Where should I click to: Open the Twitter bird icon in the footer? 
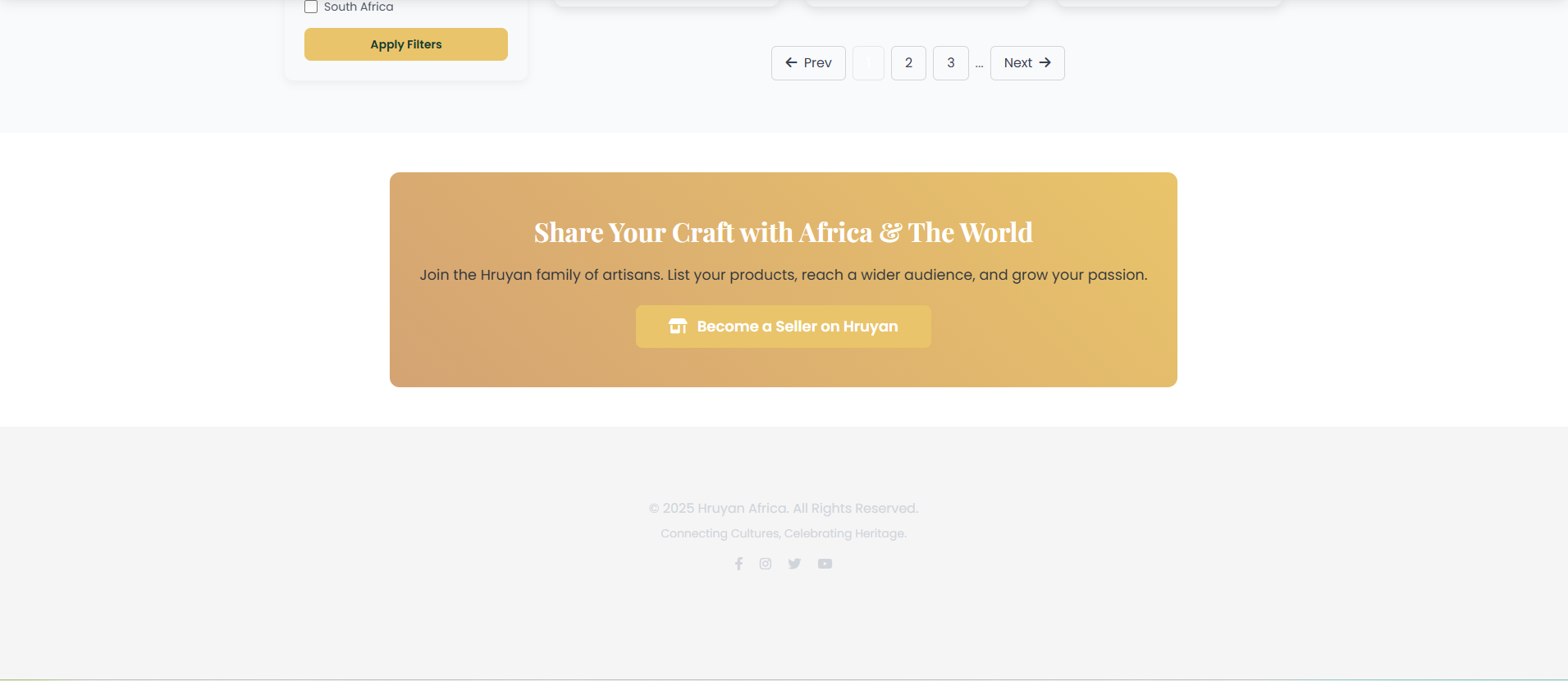click(794, 564)
